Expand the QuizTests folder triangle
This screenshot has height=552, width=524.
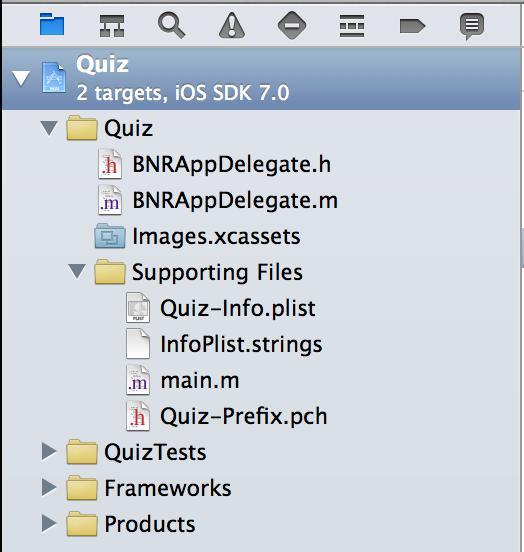coord(49,451)
